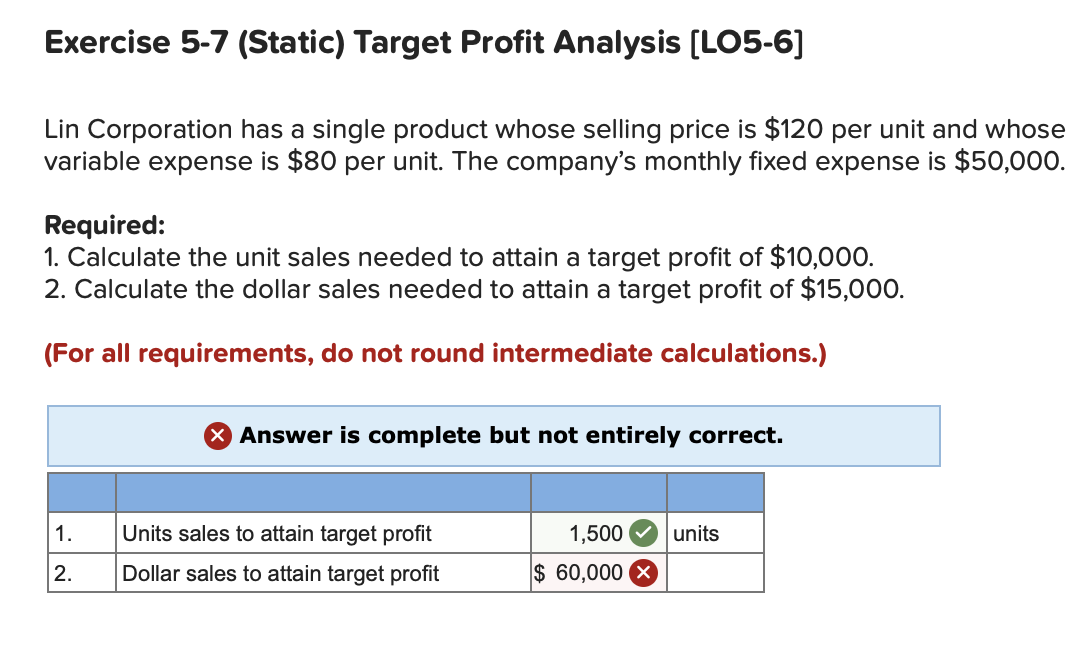Click the Exercise 5-7 Target Profit Analysis heading
1085x662 pixels.
point(424,43)
